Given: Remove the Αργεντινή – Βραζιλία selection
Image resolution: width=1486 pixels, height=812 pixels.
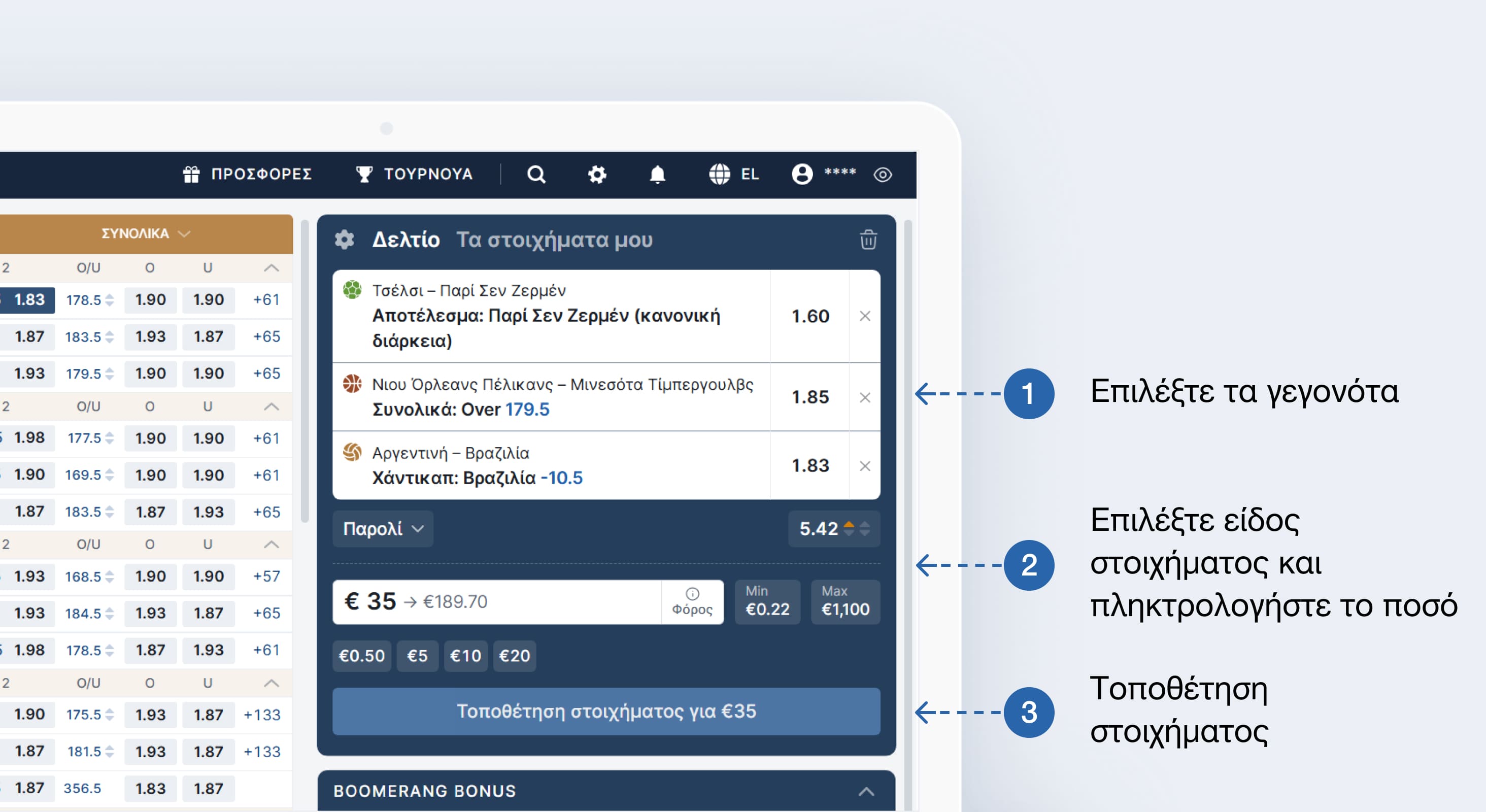Looking at the screenshot, I should pos(865,466).
